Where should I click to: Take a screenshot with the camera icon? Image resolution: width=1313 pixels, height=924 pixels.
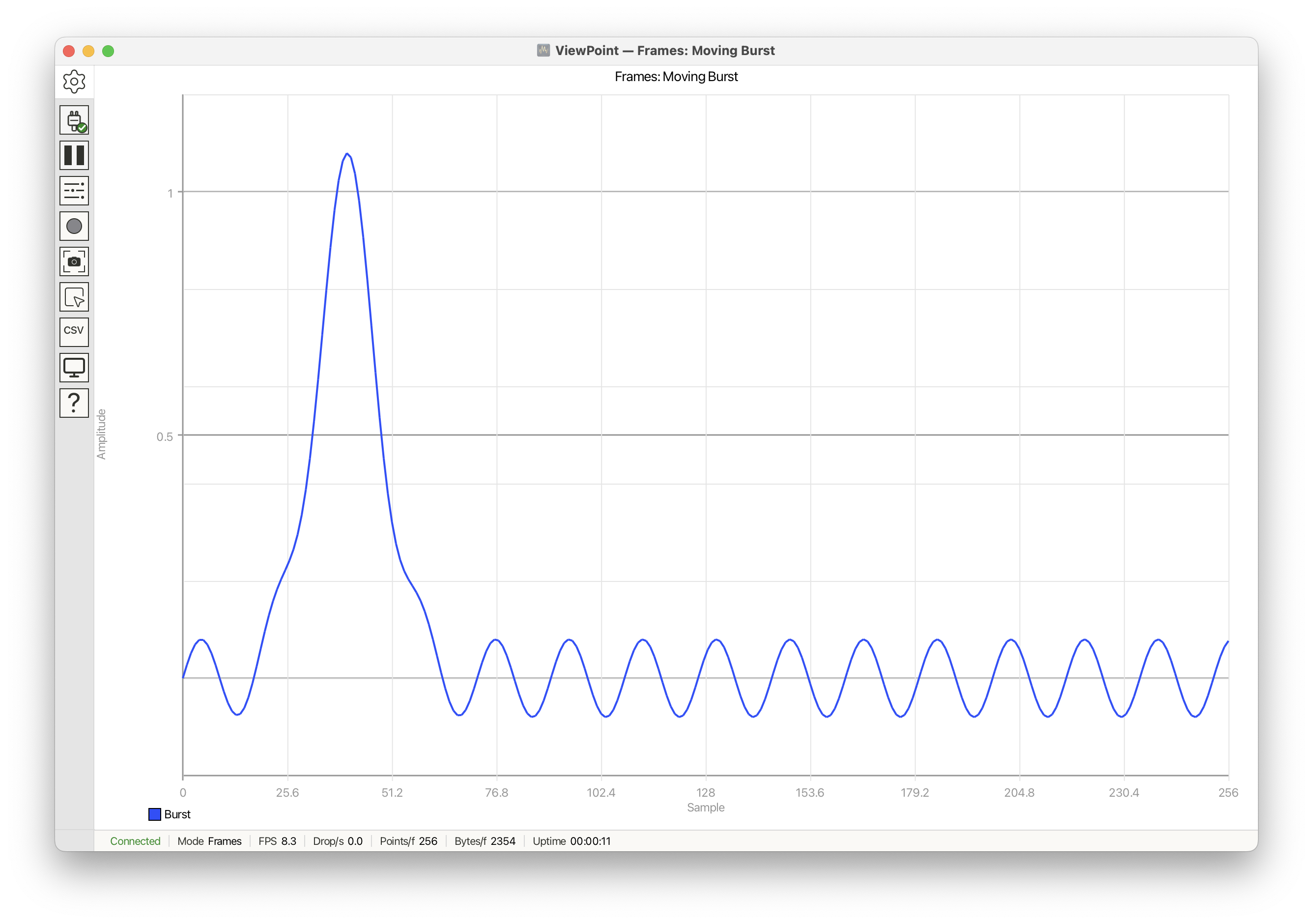[x=74, y=261]
